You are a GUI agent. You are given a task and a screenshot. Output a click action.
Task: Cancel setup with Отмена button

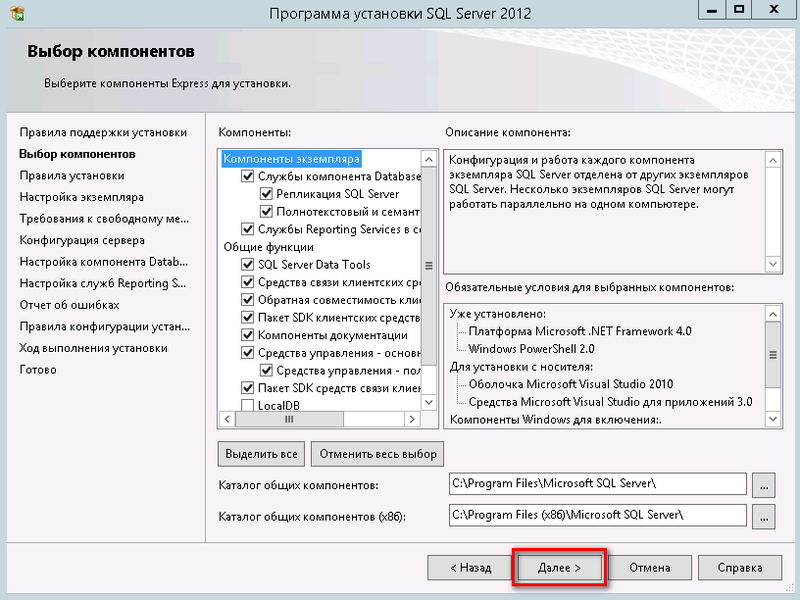click(x=649, y=568)
